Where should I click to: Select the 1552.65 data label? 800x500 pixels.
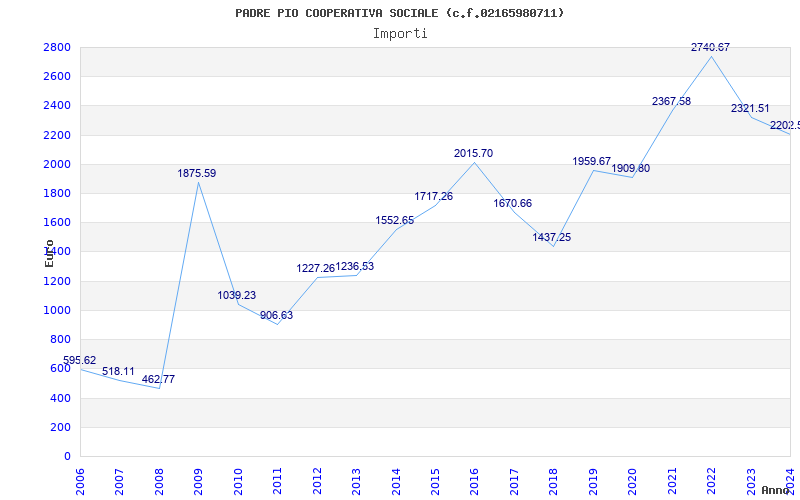(x=395, y=220)
